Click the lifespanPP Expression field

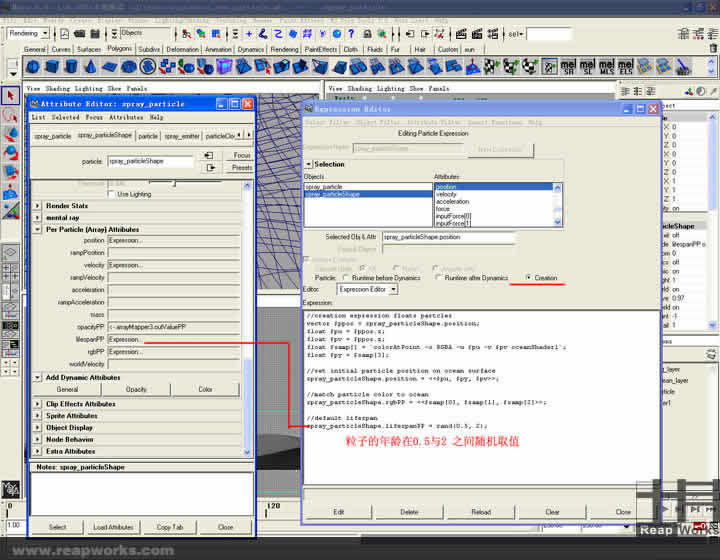[x=172, y=339]
